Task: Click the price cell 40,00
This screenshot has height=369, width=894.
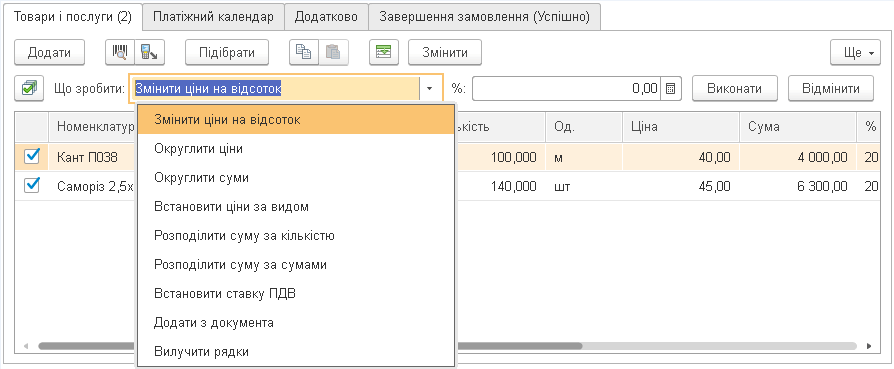Action: click(x=681, y=156)
